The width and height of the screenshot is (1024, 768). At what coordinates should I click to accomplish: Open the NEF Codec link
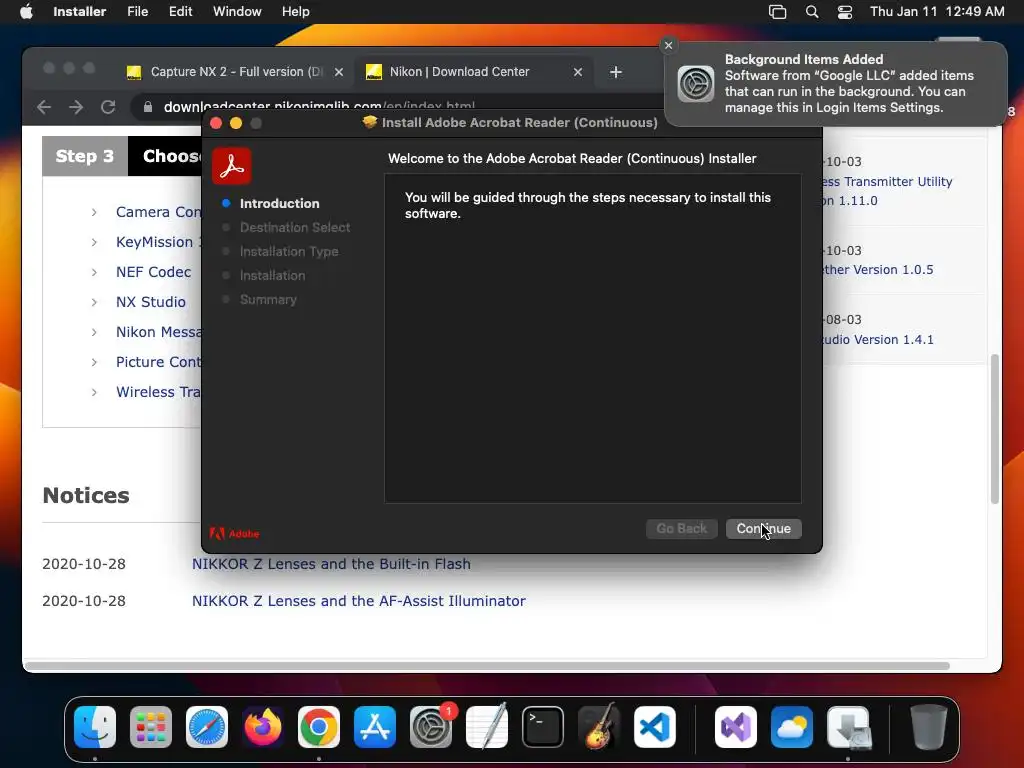153,272
